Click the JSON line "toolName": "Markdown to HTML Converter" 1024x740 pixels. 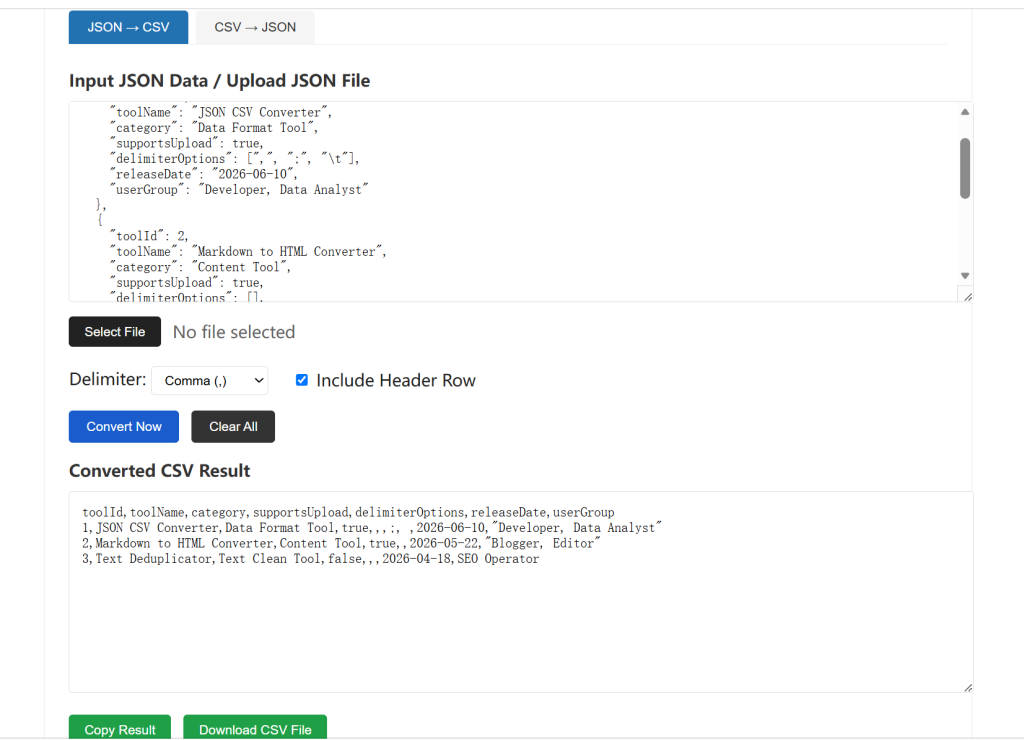tap(248, 252)
